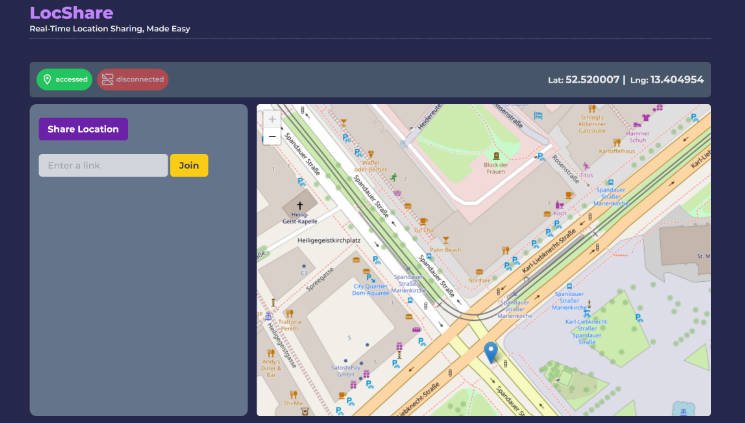Click the Waffel oder Becher ice cream icon
The height and width of the screenshot is (423, 745).
coord(371,154)
